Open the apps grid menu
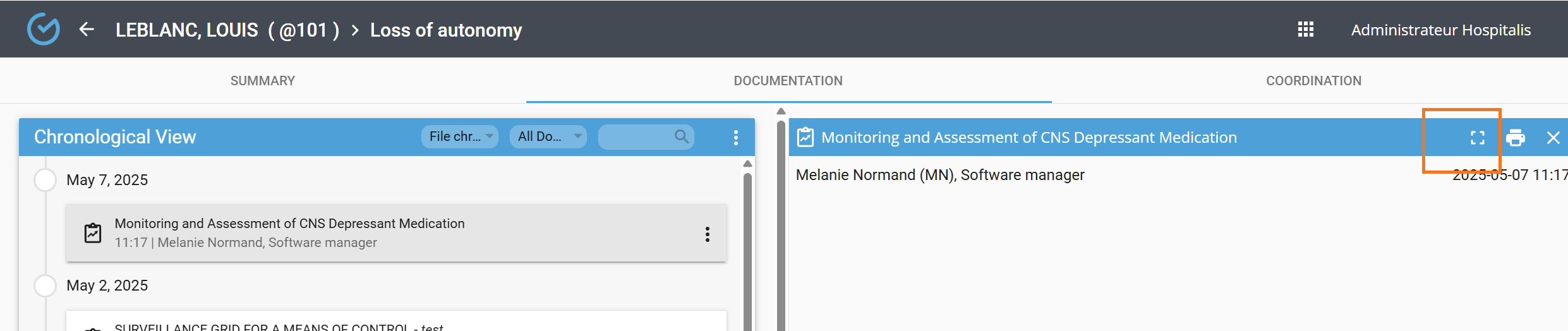 tap(1305, 30)
